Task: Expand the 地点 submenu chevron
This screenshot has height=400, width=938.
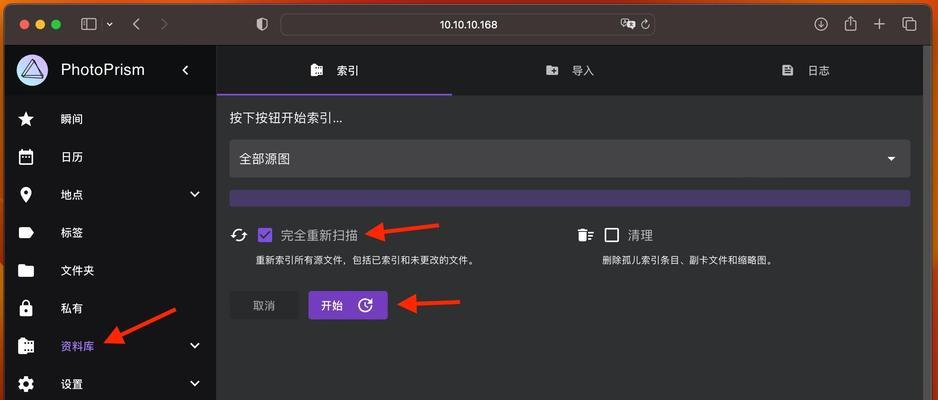Action: [194, 194]
